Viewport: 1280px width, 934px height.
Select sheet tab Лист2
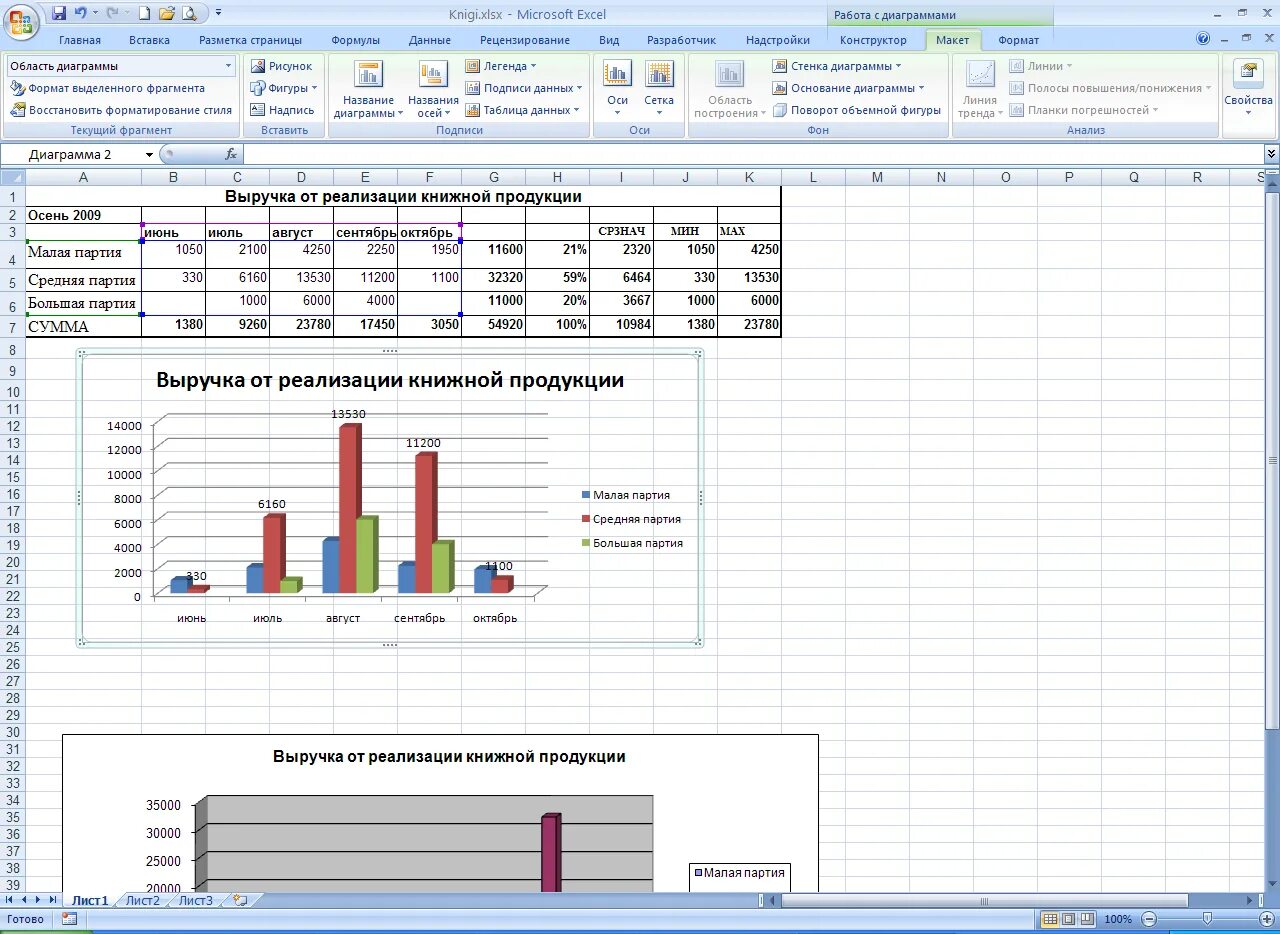click(x=142, y=900)
